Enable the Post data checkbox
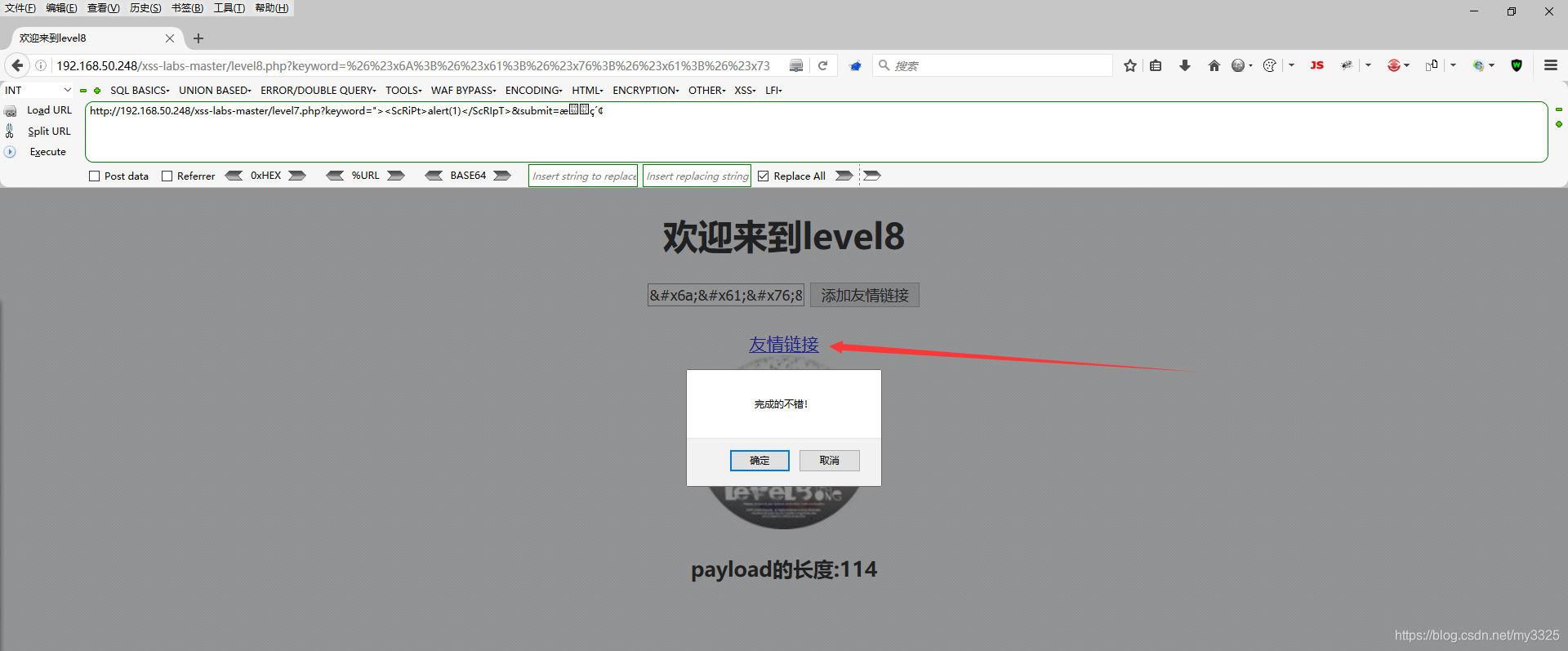Image resolution: width=1568 pixels, height=651 pixels. [x=95, y=176]
